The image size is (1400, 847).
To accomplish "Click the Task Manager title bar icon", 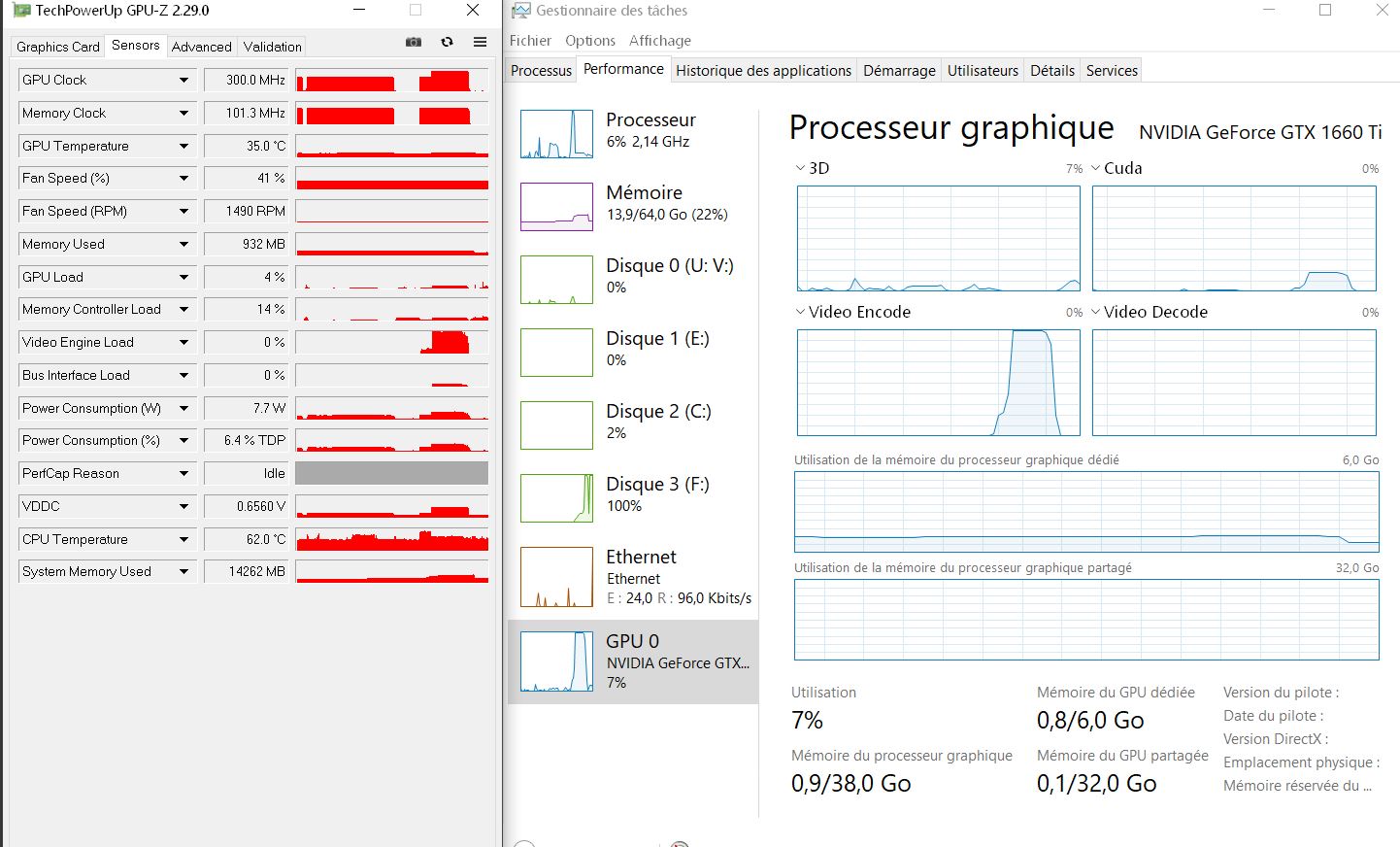I will [521, 11].
